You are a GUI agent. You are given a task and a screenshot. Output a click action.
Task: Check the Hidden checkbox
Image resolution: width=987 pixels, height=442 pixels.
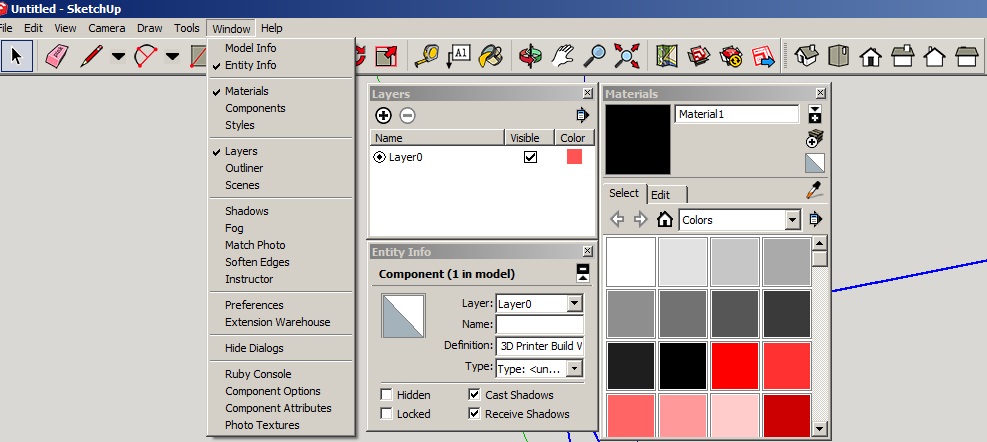pos(386,395)
